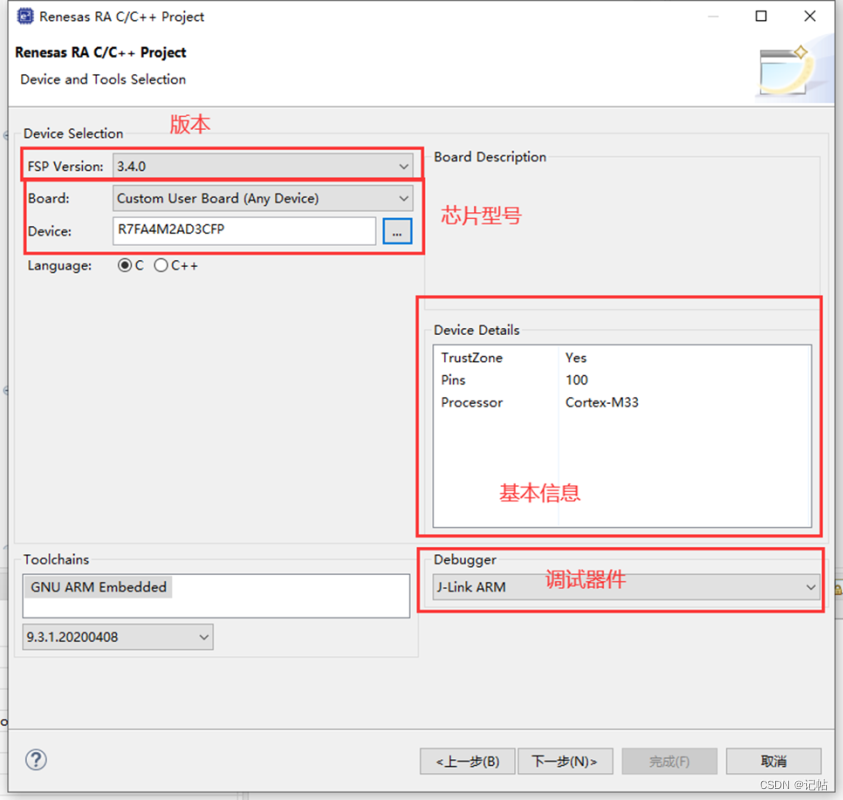Open the toolchain version 9.3.1.20200408 dropdown

coord(118,637)
